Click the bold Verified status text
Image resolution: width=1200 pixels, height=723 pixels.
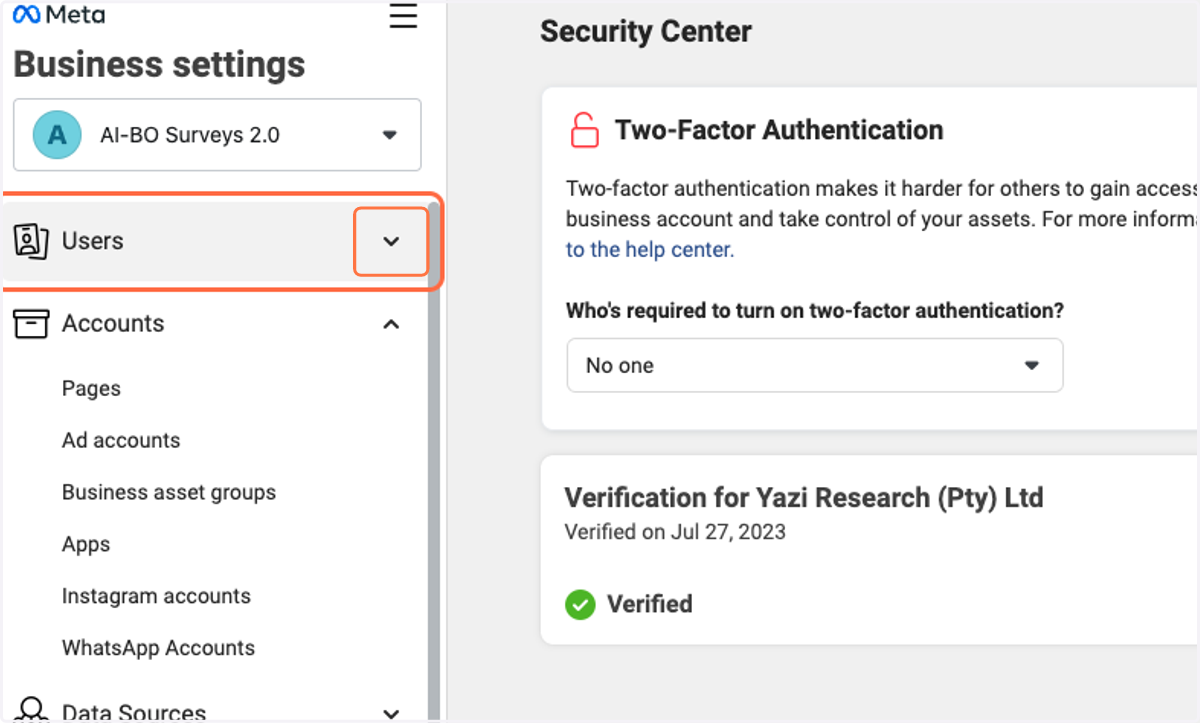pyautogui.click(x=650, y=604)
